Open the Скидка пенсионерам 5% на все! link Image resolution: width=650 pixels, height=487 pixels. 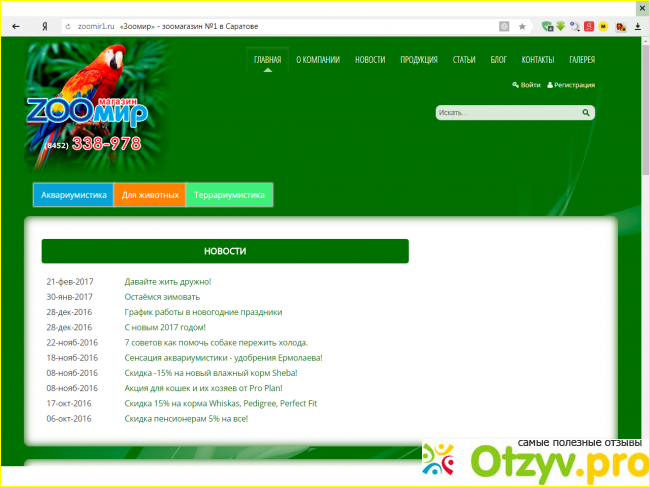pyautogui.click(x=185, y=418)
